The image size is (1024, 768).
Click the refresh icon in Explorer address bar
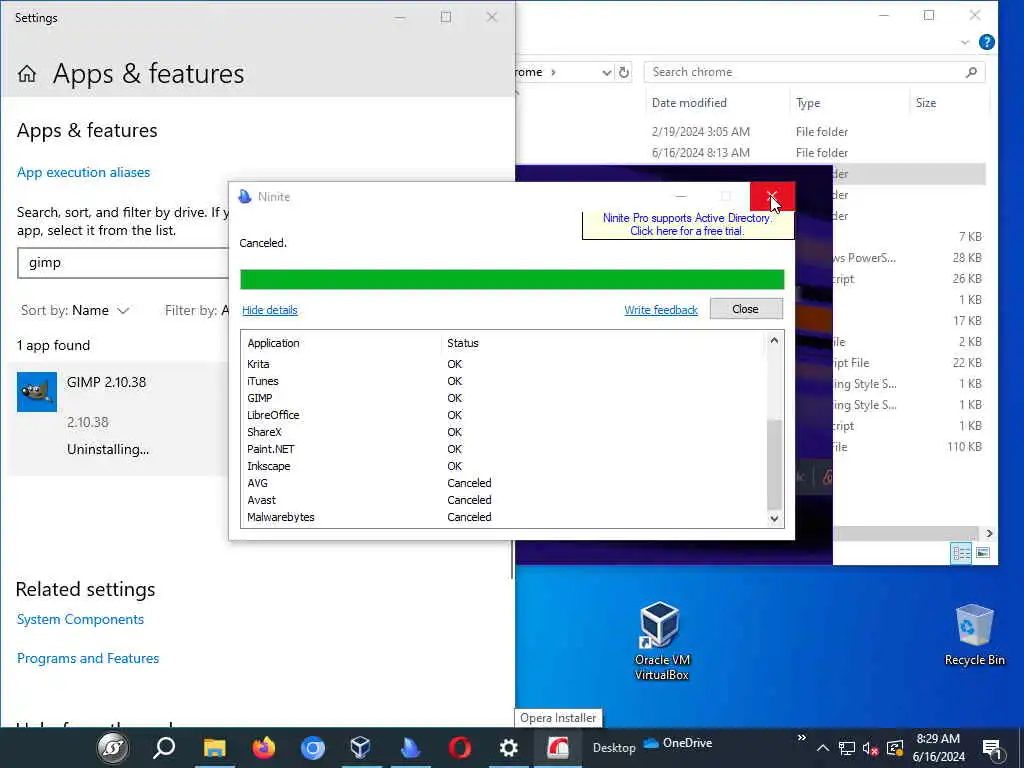point(624,72)
